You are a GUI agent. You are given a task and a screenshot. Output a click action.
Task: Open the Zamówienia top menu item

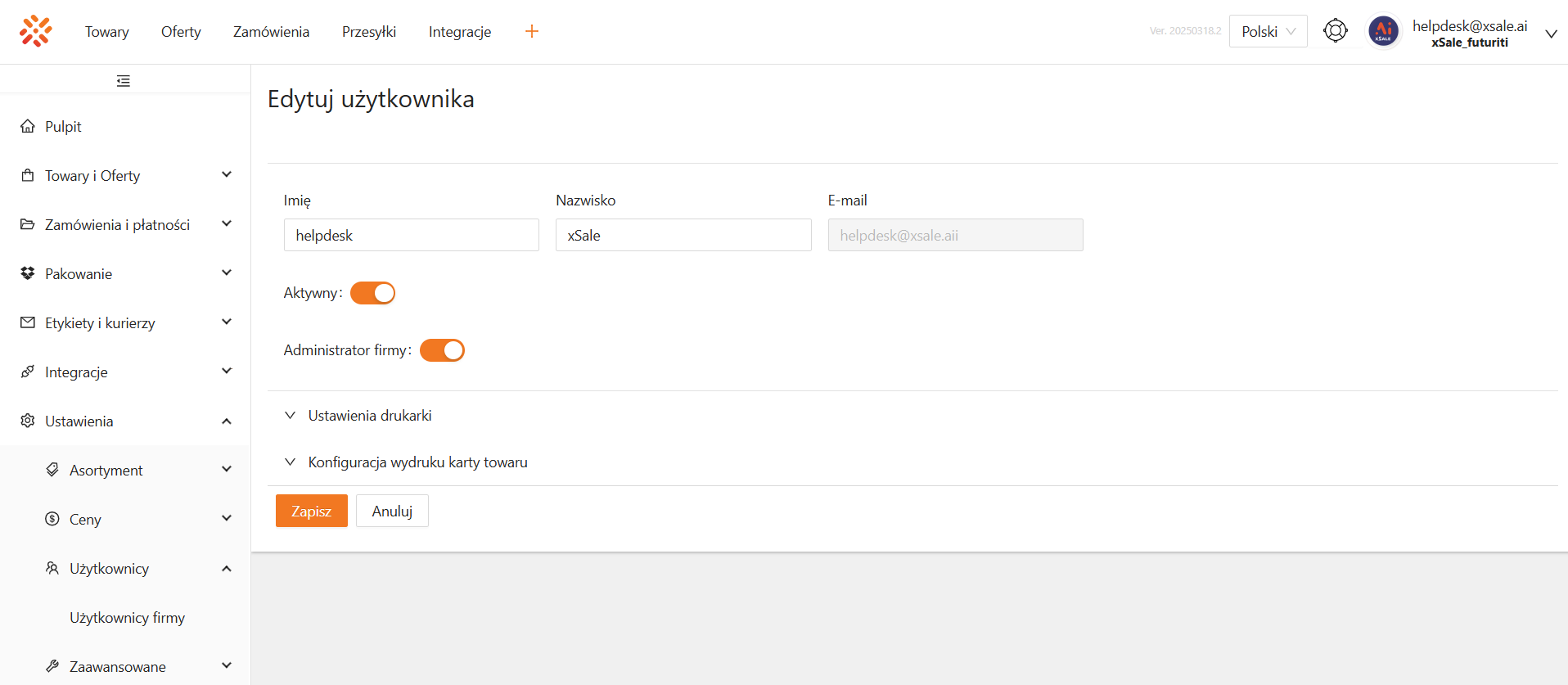271,31
